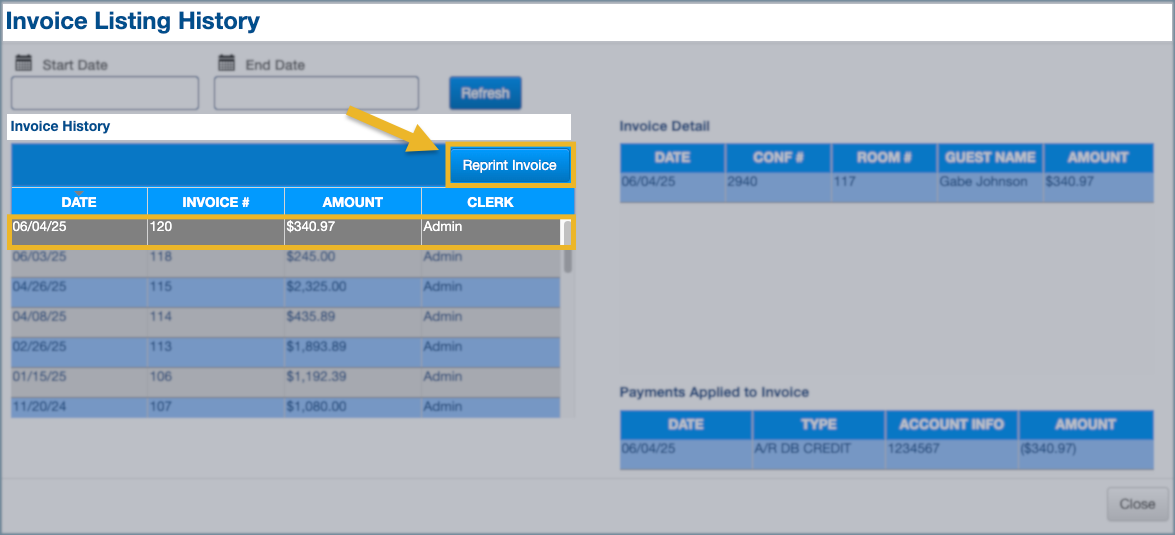Select invoice 118 for $245.00
The image size is (1175, 535).
coord(285,257)
